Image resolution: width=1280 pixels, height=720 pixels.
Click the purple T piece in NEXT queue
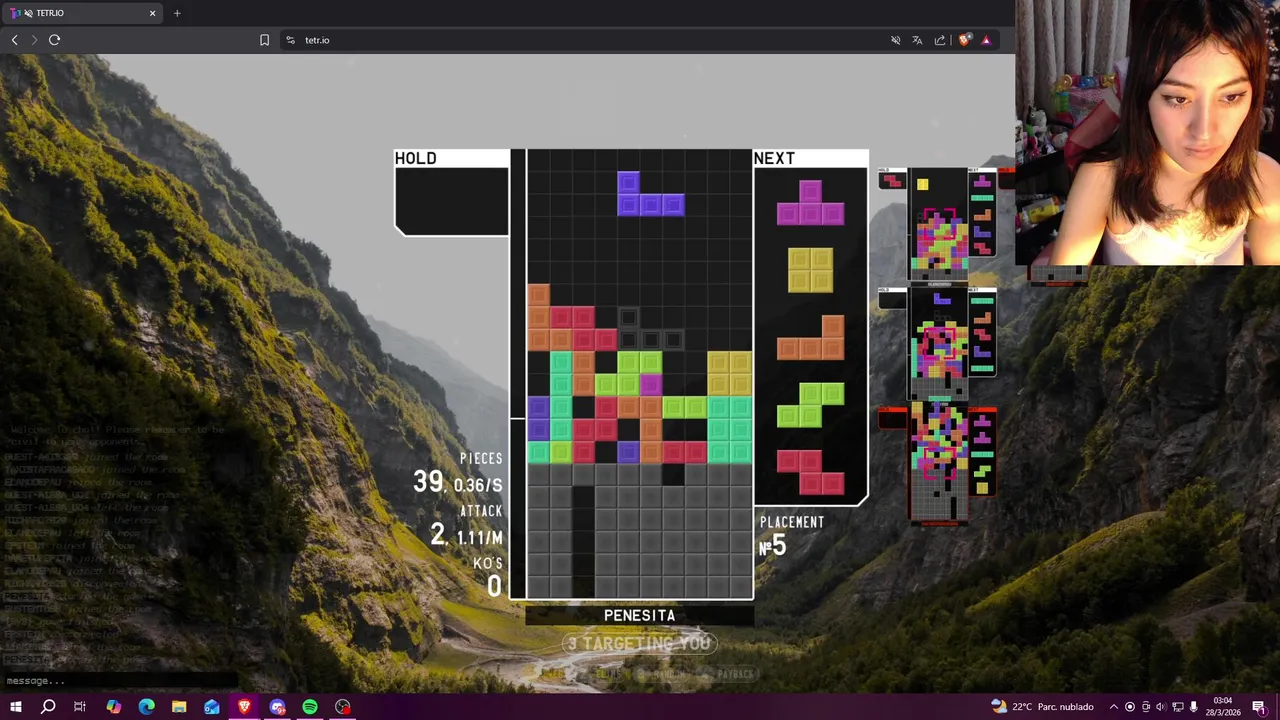[810, 202]
